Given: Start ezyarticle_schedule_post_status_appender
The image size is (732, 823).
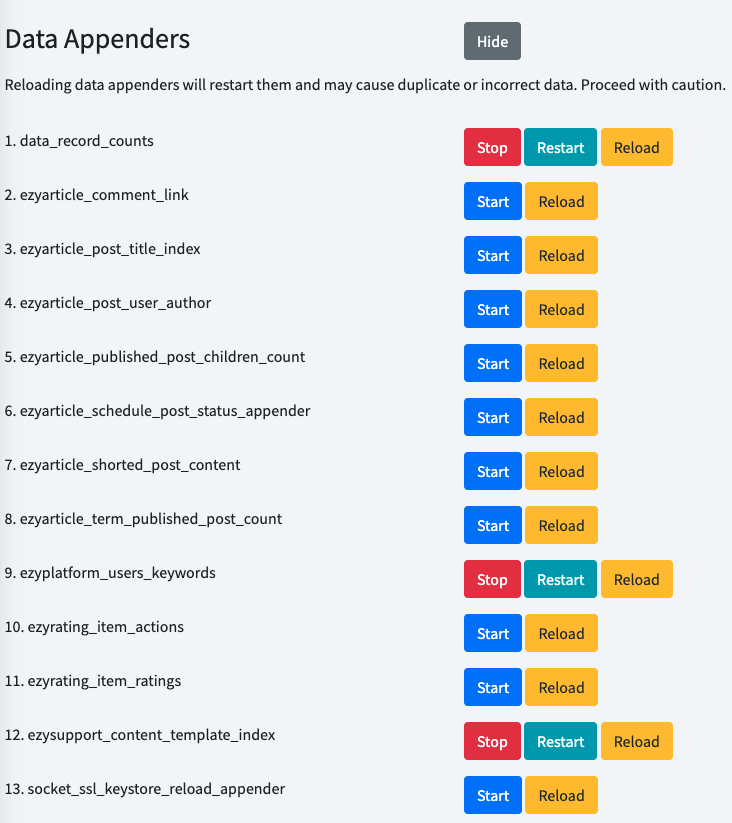Looking at the screenshot, I should pos(493,417).
